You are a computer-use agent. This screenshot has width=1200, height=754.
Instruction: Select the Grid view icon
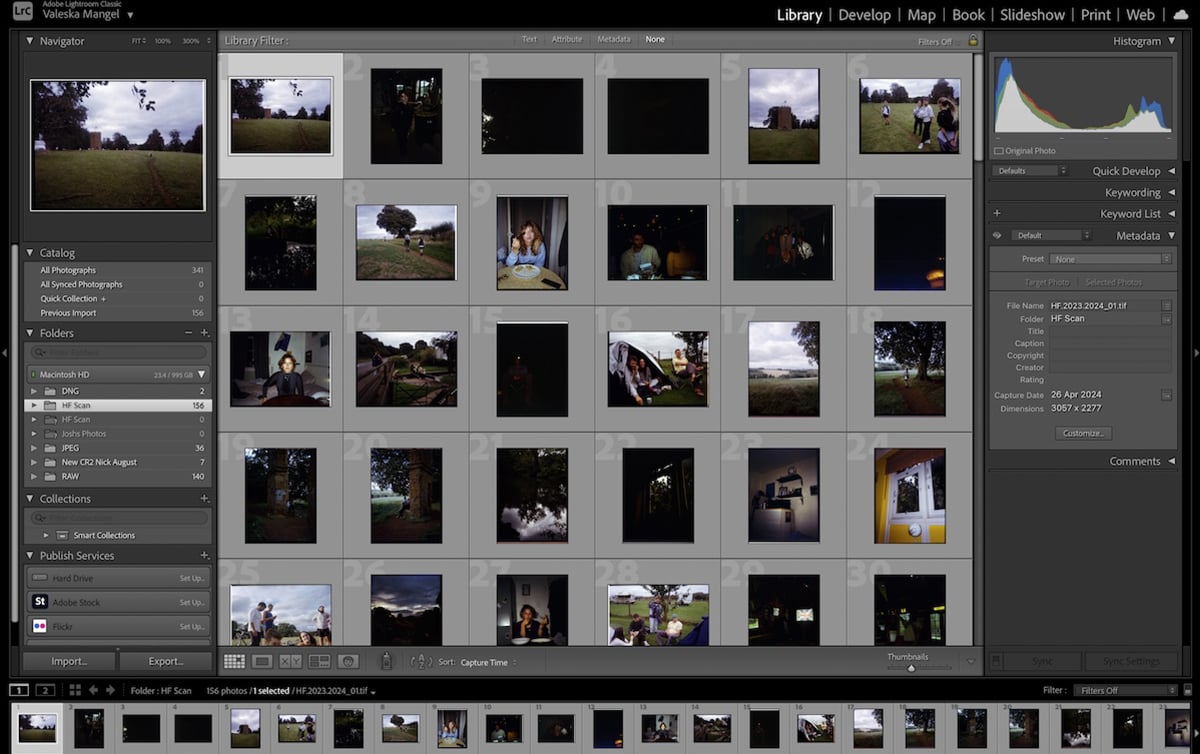point(235,660)
